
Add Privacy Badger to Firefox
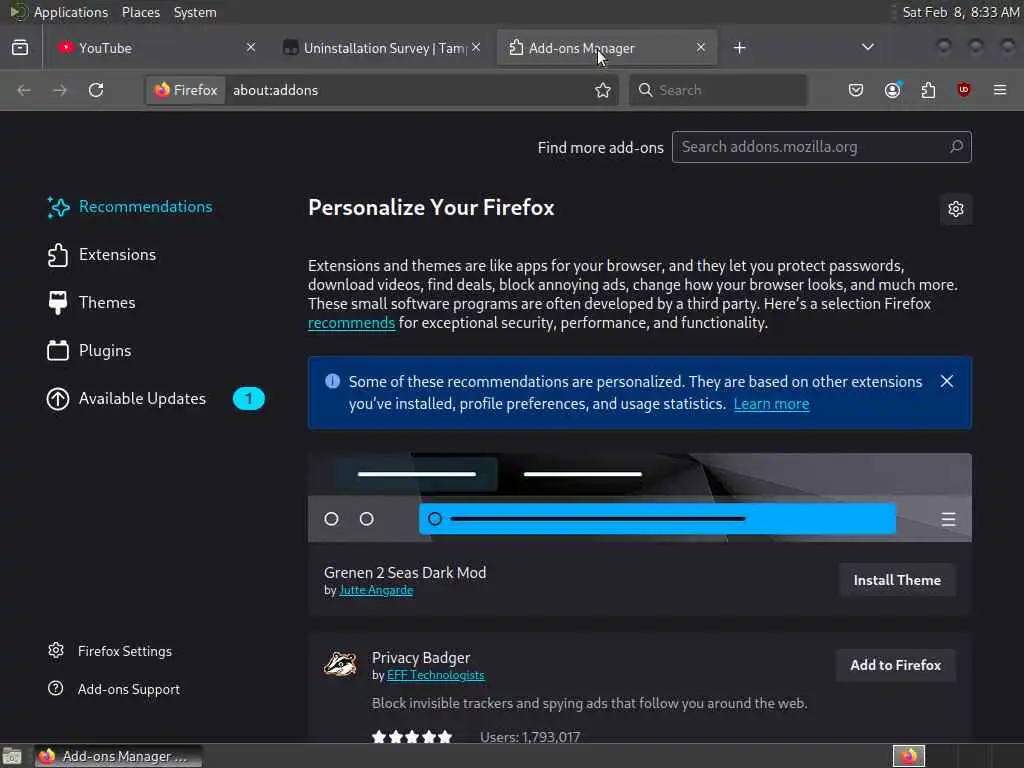tap(895, 665)
